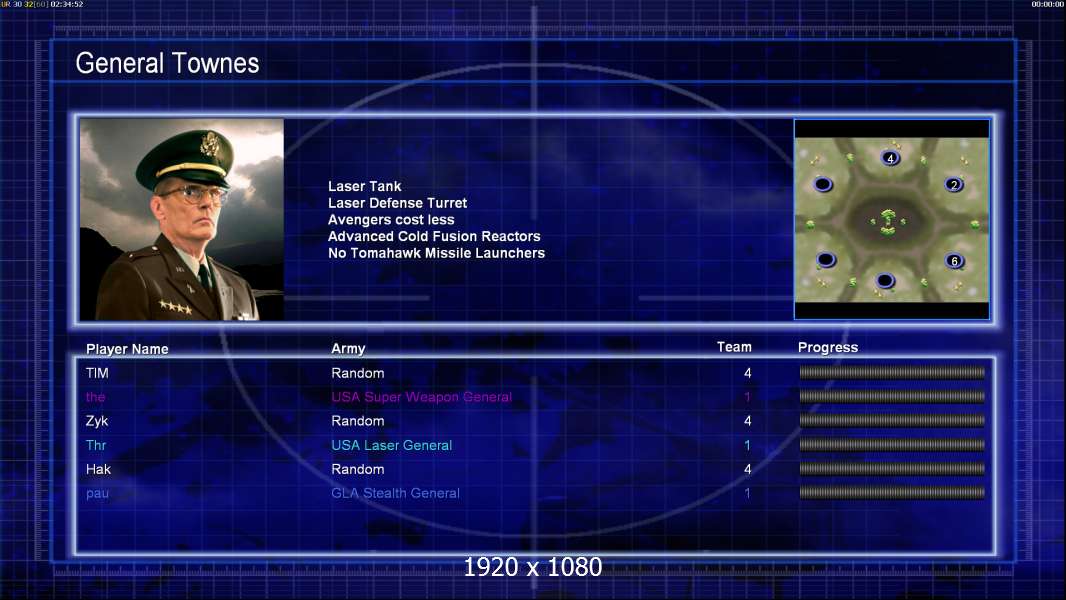Select player name 'Hak'

click(99, 470)
